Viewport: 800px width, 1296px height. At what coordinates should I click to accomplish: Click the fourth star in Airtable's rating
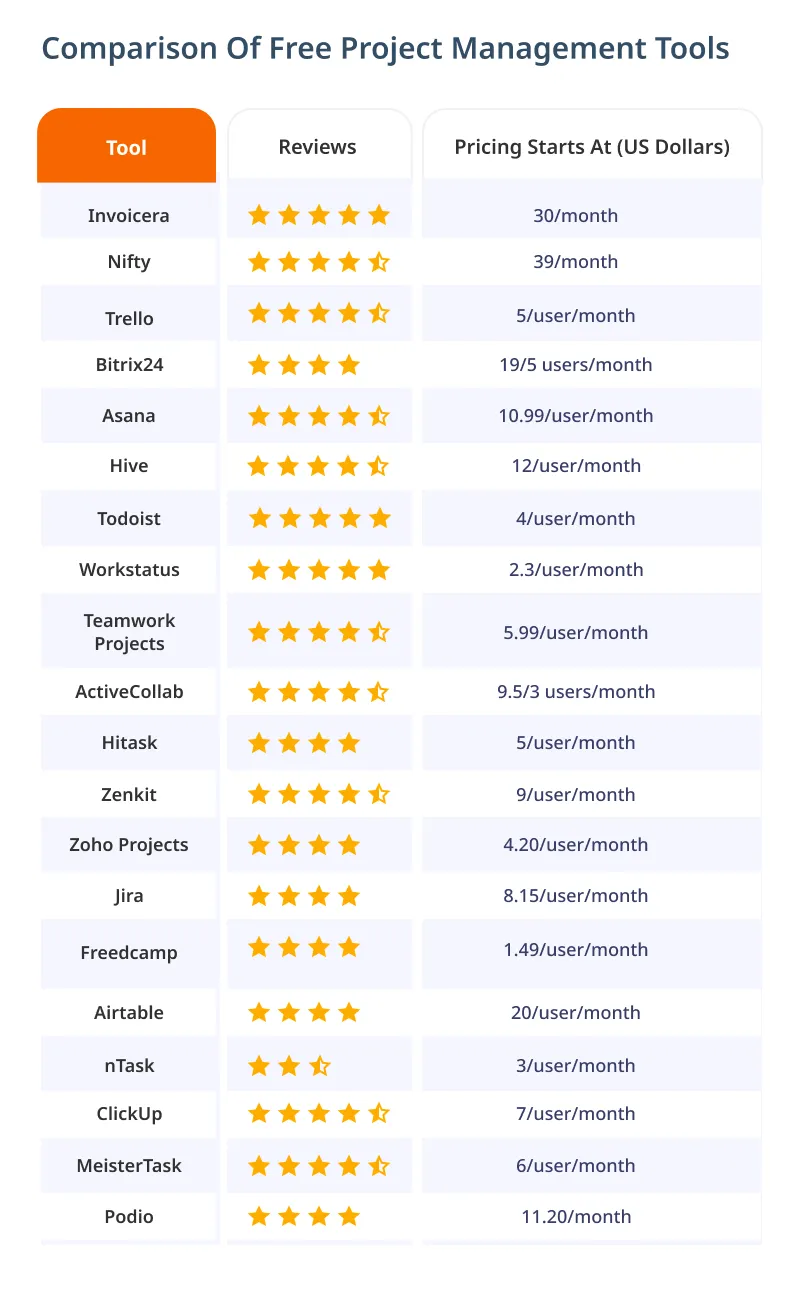[349, 1013]
